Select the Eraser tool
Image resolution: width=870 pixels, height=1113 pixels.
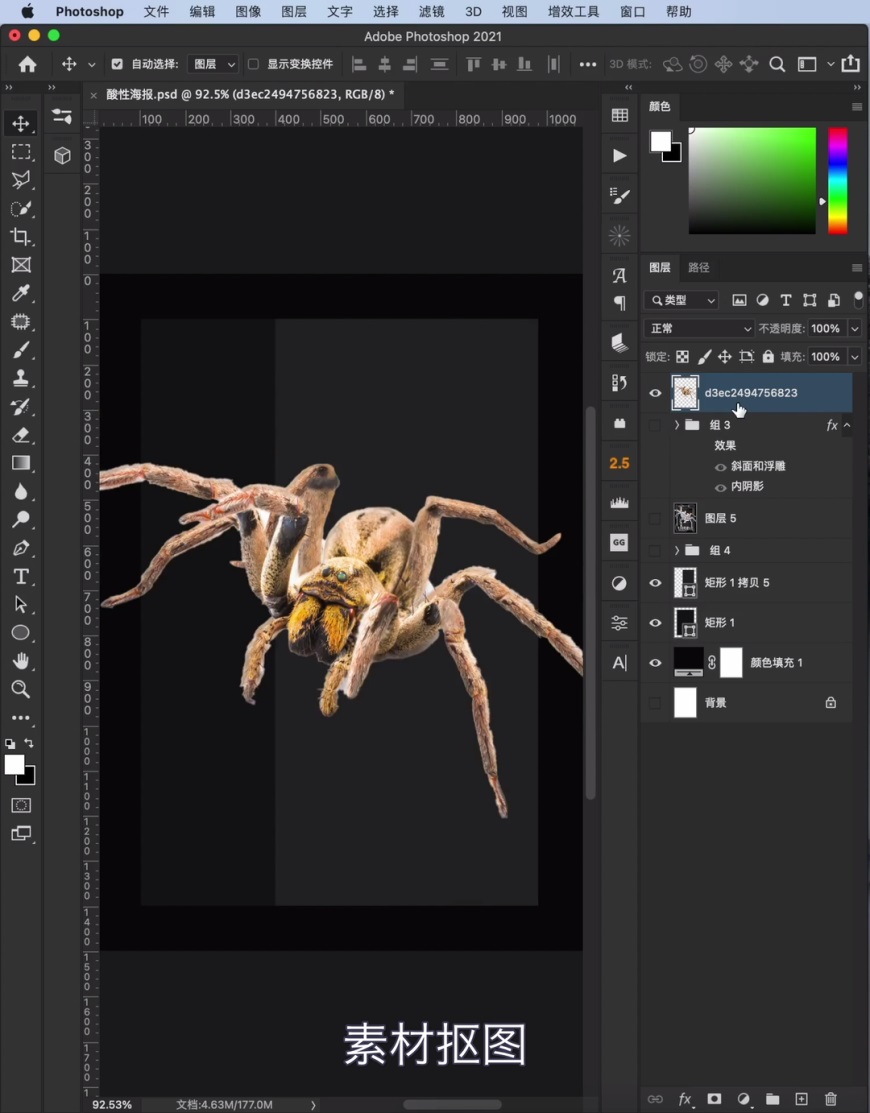pos(21,434)
